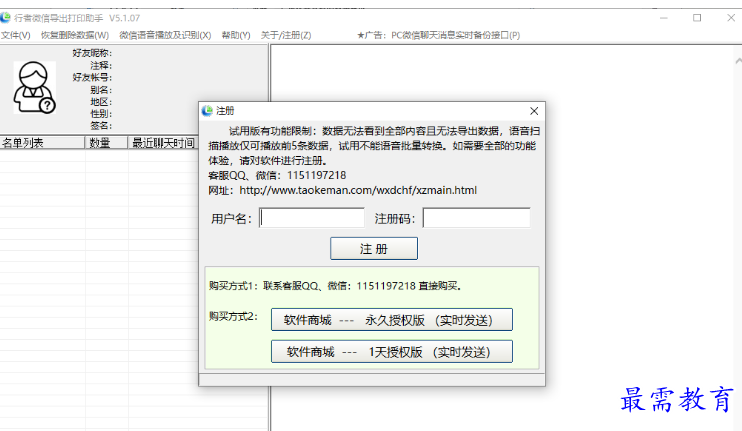Open the 关于/注册(Z) menu
Image resolution: width=742 pixels, height=431 pixels.
coord(286,35)
